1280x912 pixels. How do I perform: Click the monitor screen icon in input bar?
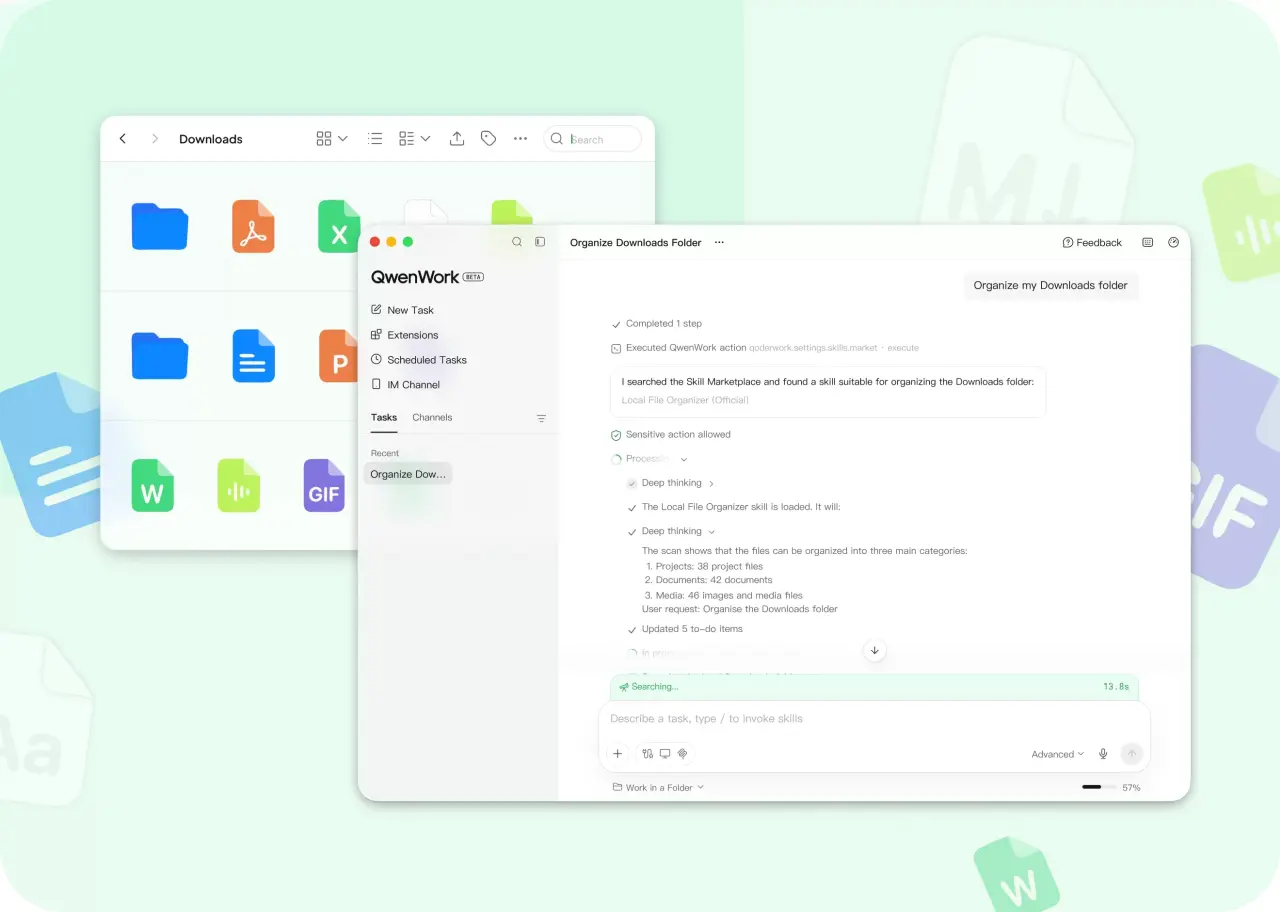(665, 754)
